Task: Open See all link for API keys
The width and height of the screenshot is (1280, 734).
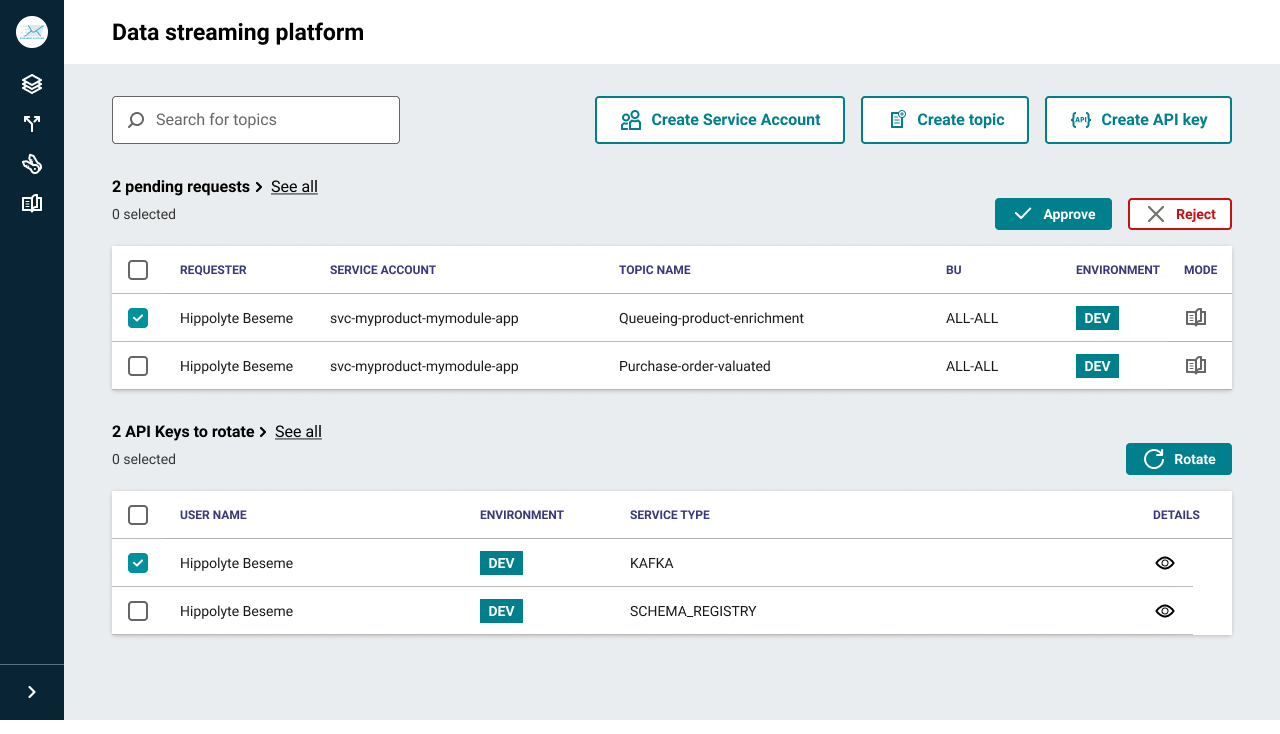Action: point(298,432)
